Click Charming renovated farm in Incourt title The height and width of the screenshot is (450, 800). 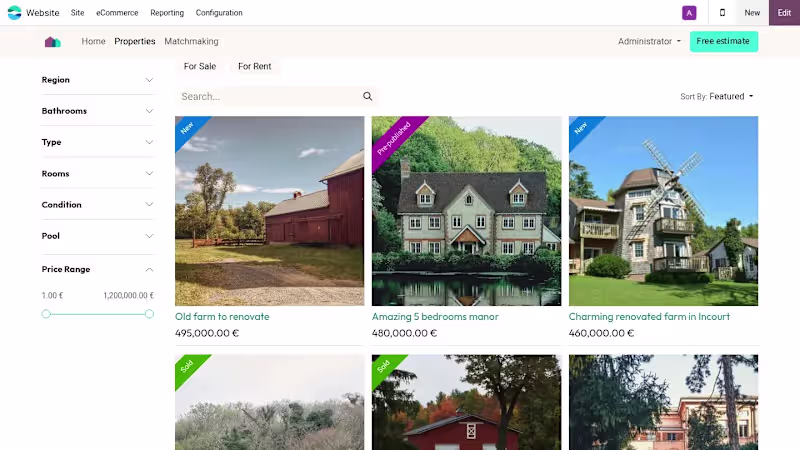(649, 317)
